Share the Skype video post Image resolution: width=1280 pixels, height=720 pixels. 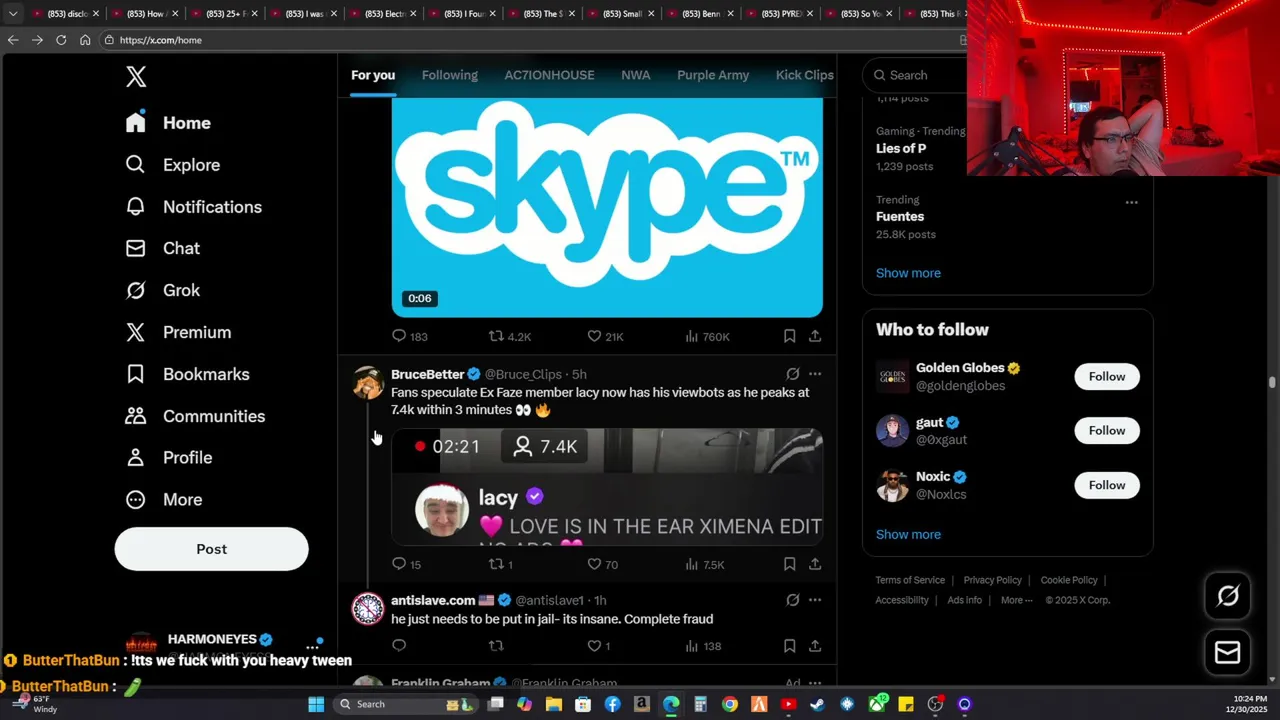tap(815, 337)
